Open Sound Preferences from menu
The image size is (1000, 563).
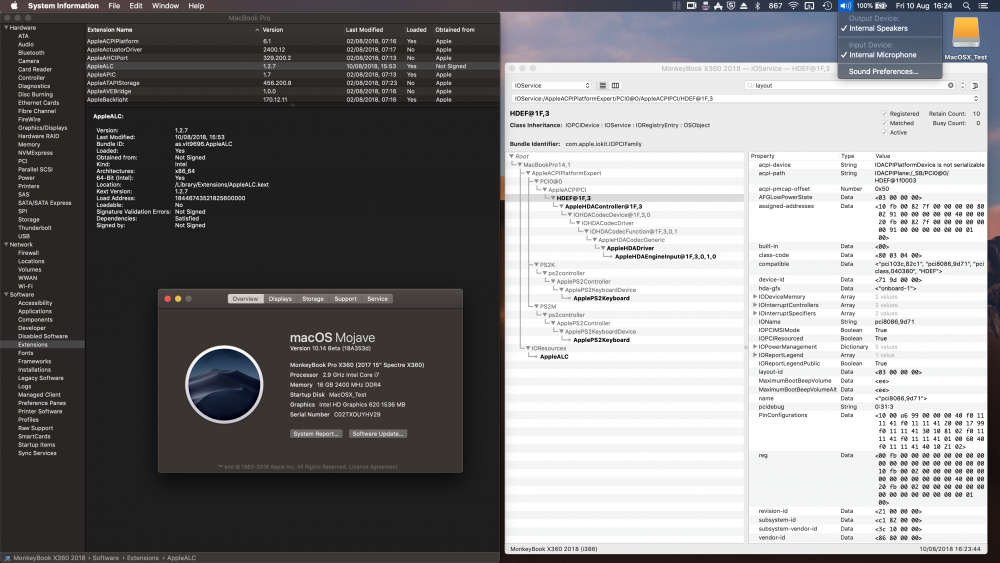(890, 71)
